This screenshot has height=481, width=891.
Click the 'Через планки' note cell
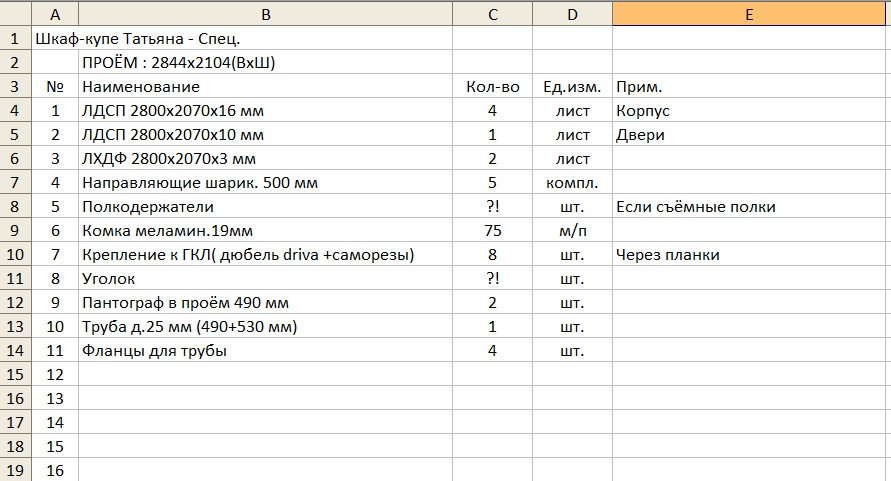[x=750, y=255]
